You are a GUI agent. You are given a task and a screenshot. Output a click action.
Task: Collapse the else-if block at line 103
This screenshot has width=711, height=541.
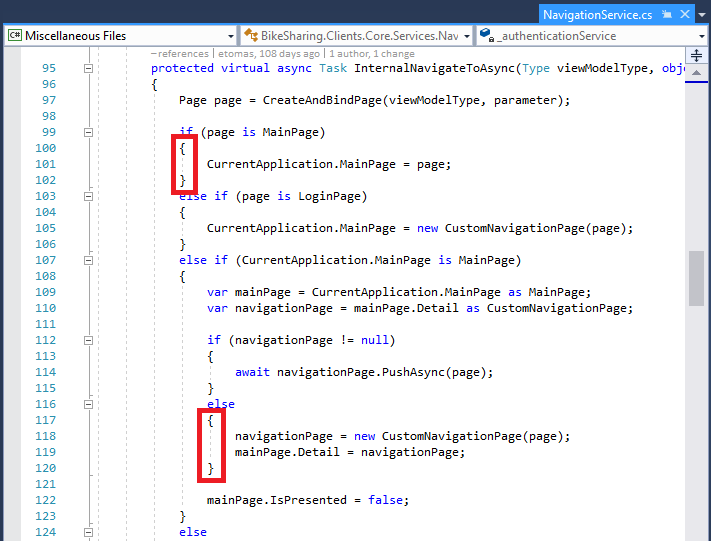pos(88,196)
